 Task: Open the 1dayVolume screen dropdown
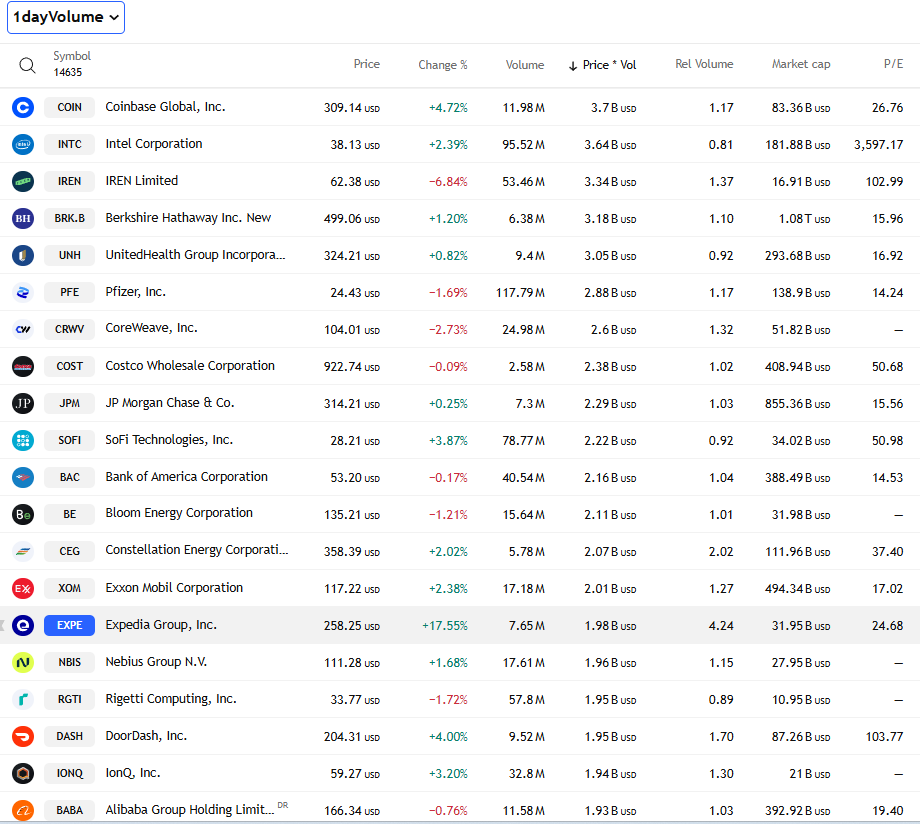[66, 18]
